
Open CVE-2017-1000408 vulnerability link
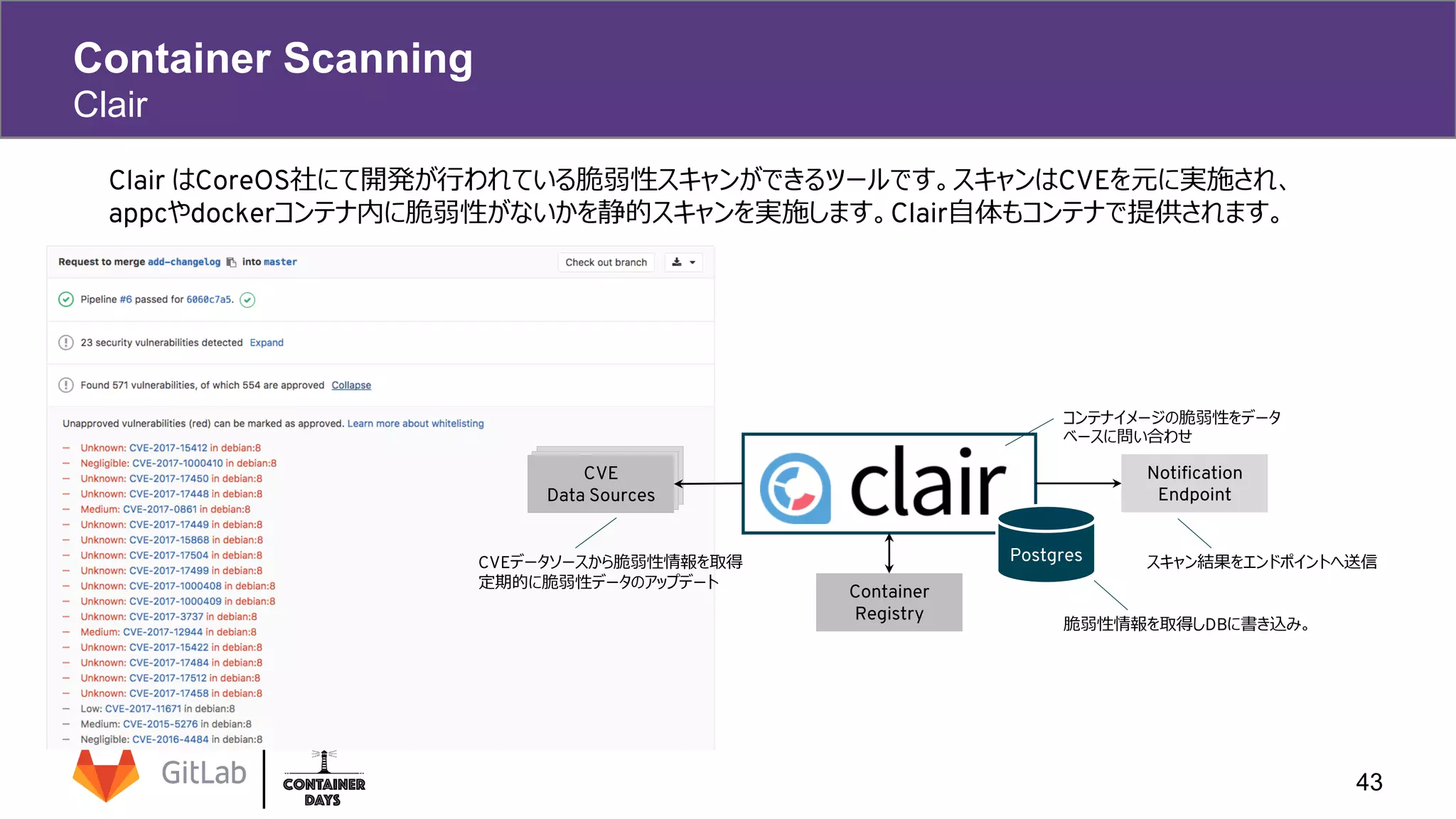coord(176,587)
